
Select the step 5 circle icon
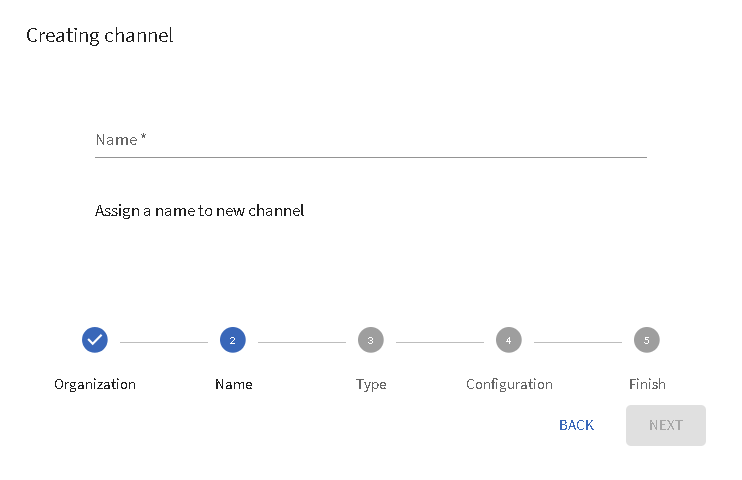tap(647, 340)
